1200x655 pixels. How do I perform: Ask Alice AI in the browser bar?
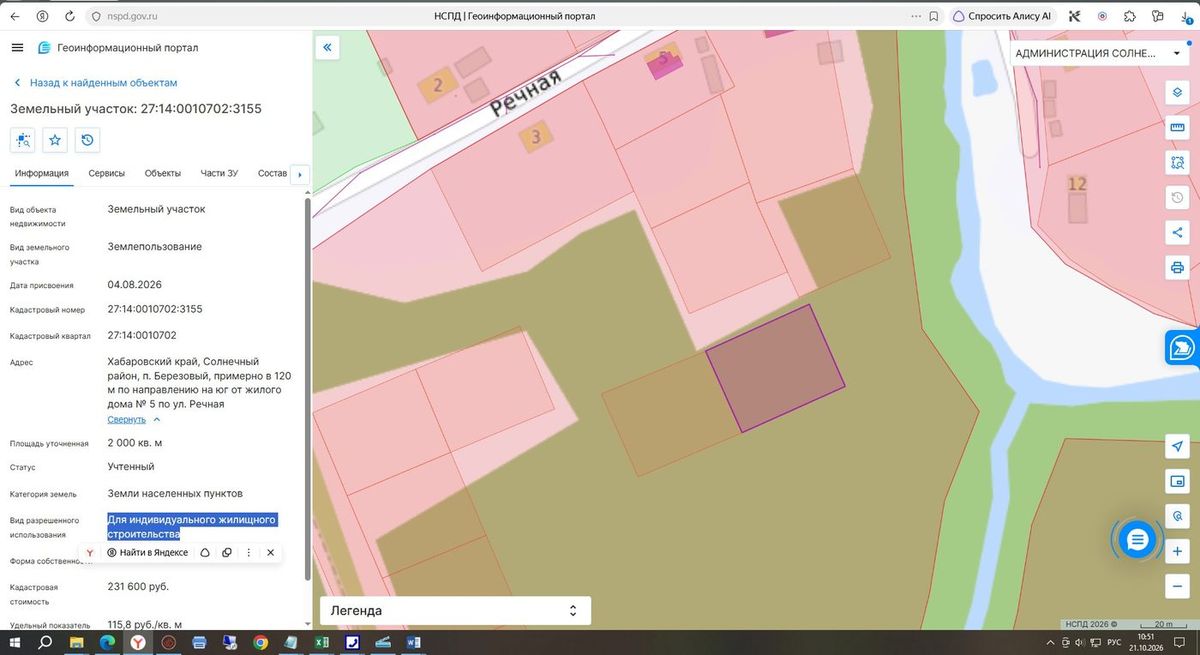pyautogui.click(x=1001, y=16)
